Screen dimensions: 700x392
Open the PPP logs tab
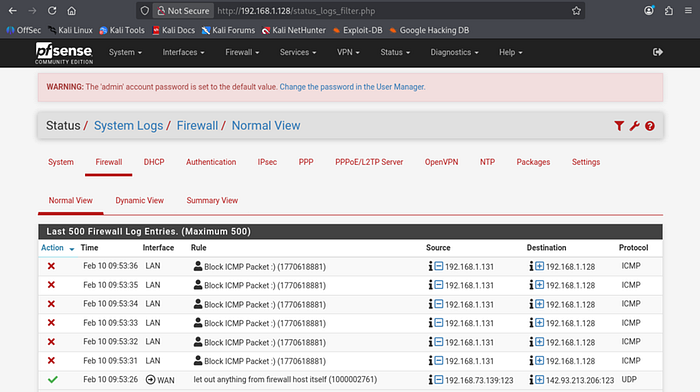(x=306, y=162)
